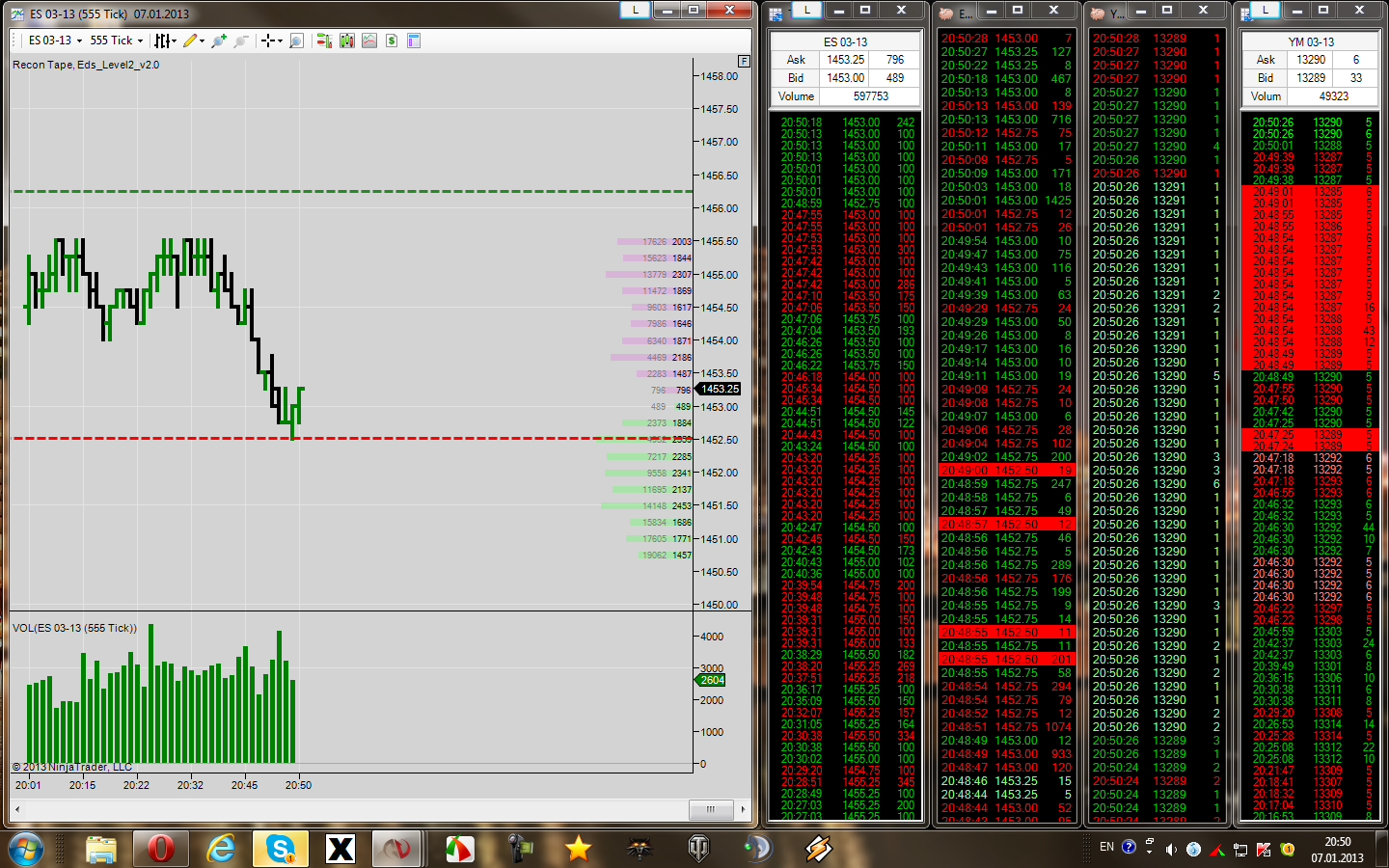Viewport: 1389px width, 868px height.
Task: Open Opera browser from the taskbar
Action: [161, 849]
